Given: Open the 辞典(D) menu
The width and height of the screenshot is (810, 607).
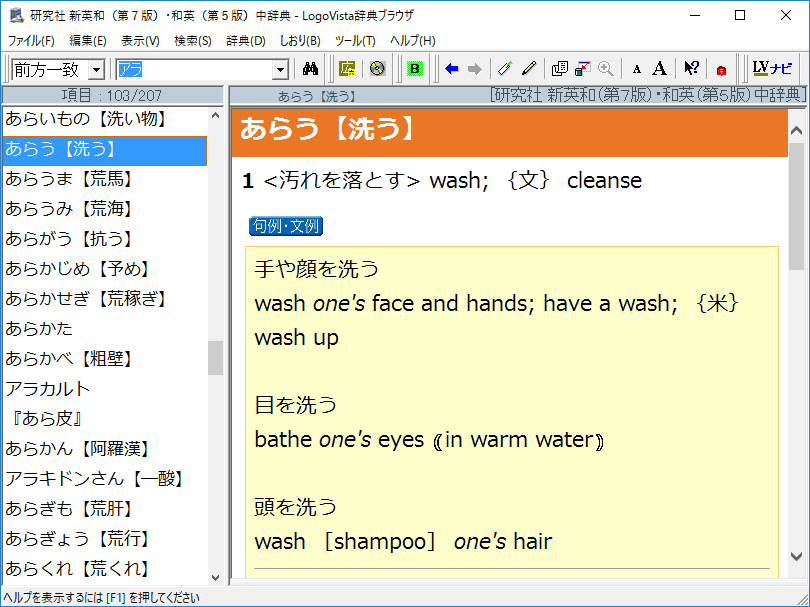Looking at the screenshot, I should pyautogui.click(x=245, y=41).
